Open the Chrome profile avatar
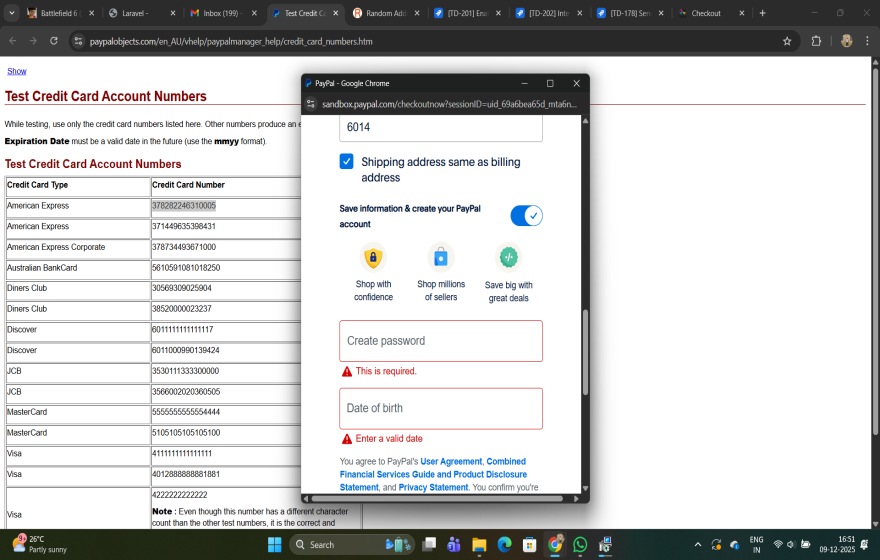The width and height of the screenshot is (880, 560). (x=846, y=41)
